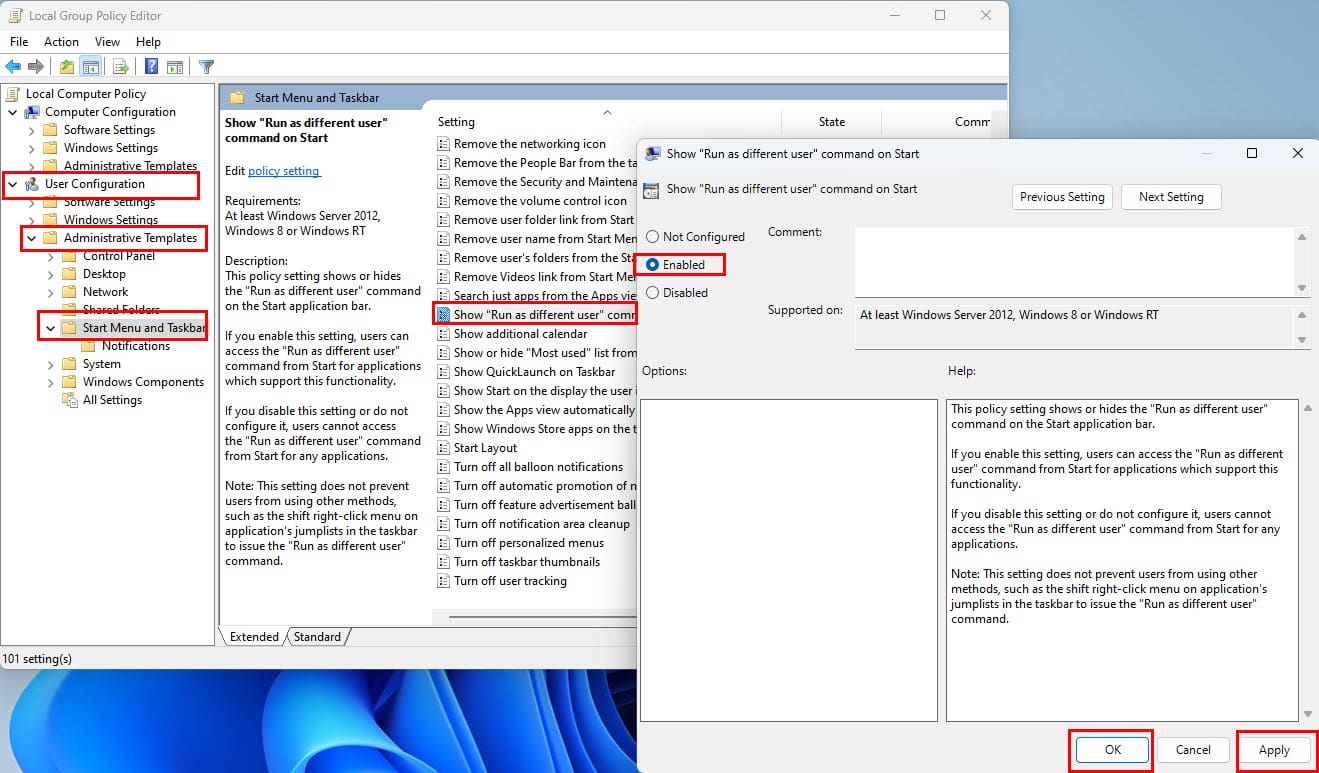This screenshot has width=1319, height=773.
Task: Select the Not Configured radio button
Action: pyautogui.click(x=653, y=237)
